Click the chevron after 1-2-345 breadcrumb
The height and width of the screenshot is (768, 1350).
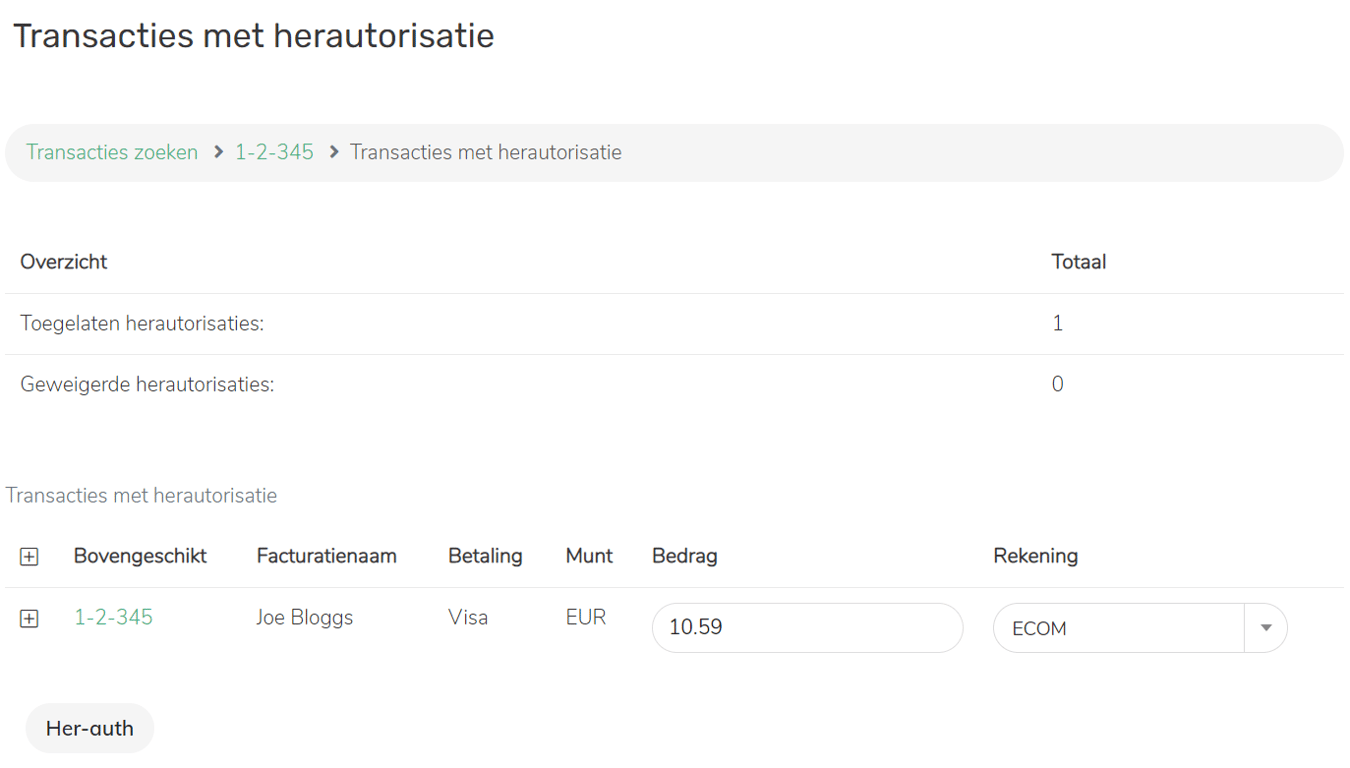pos(334,152)
